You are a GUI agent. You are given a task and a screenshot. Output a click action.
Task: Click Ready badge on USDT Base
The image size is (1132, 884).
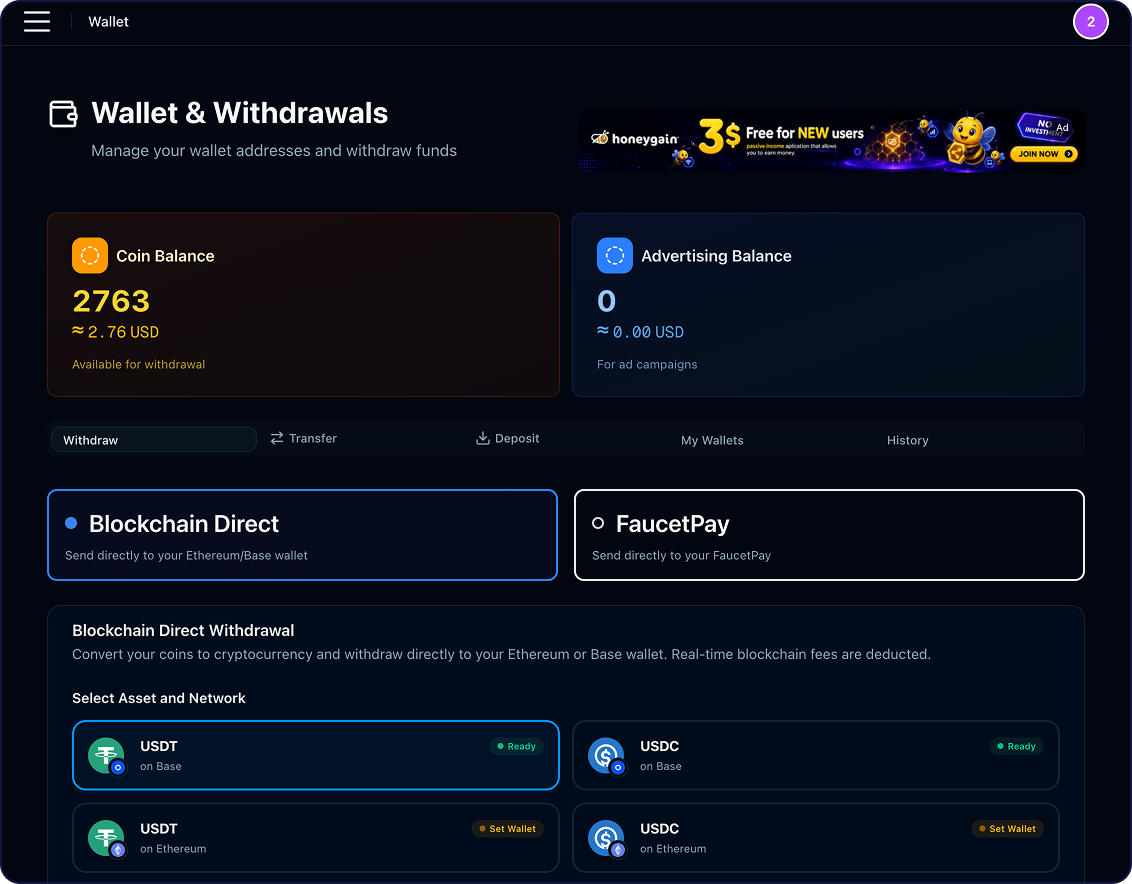[516, 746]
